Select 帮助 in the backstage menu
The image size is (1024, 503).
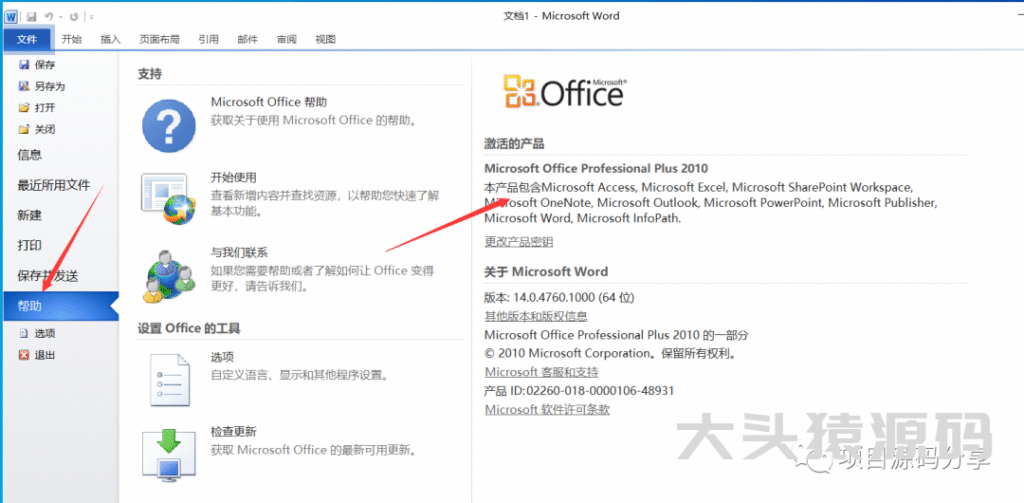point(61,306)
